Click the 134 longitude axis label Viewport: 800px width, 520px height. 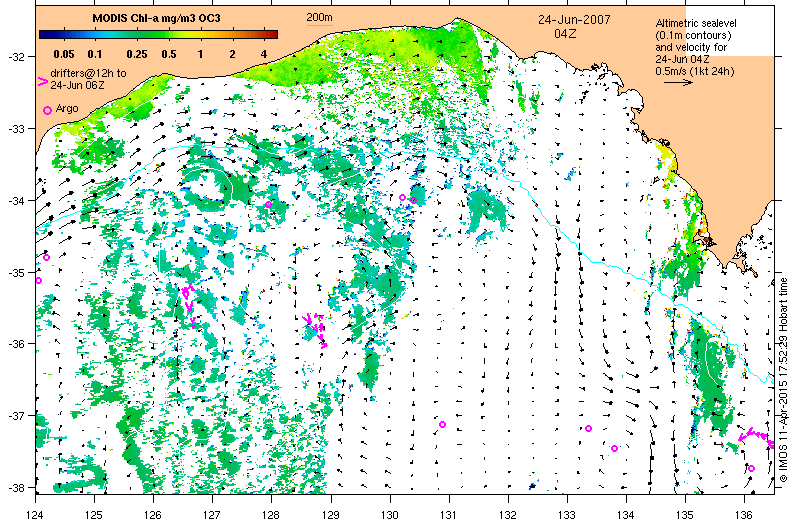click(626, 514)
